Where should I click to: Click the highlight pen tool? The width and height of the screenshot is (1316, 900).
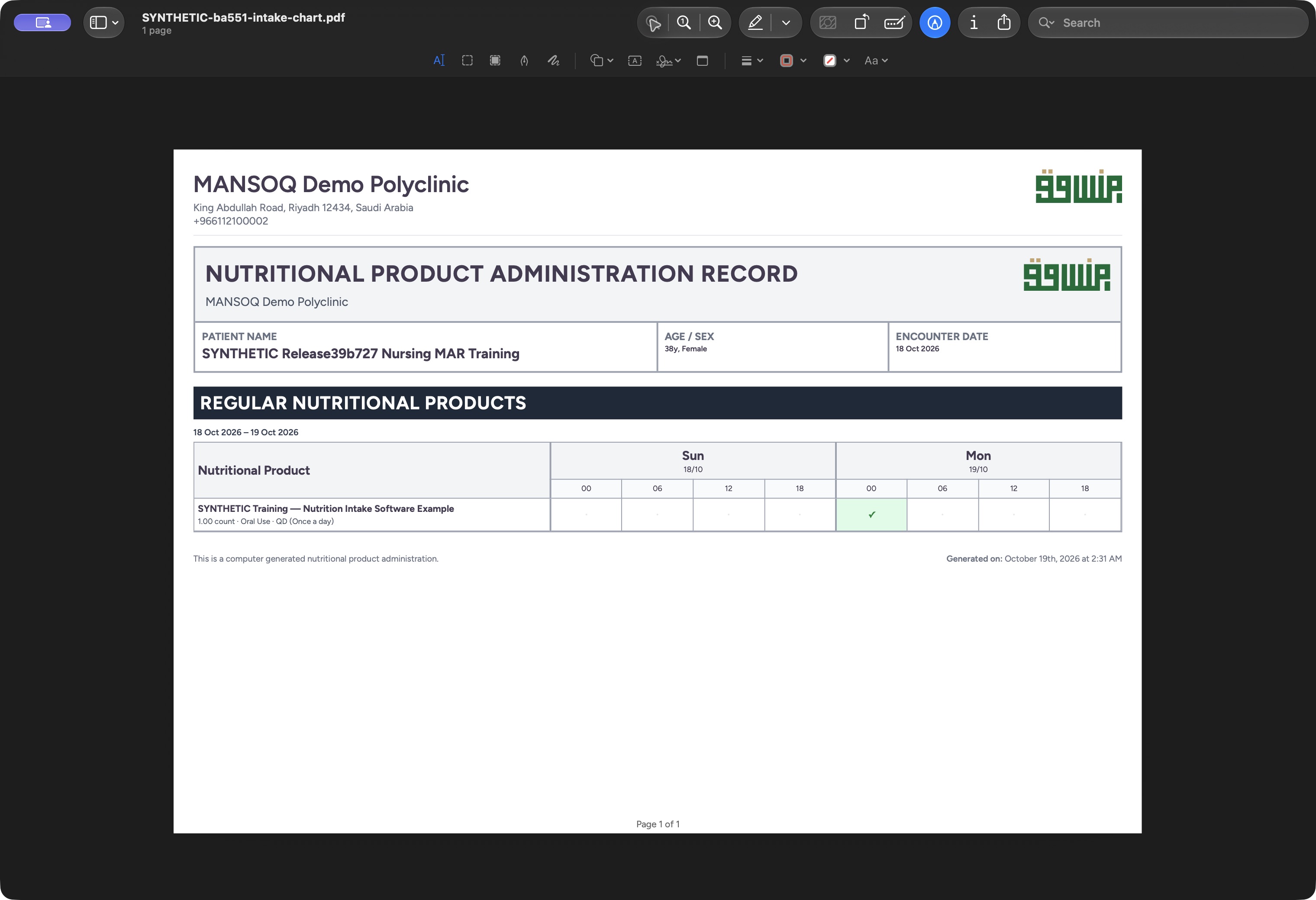tap(755, 22)
